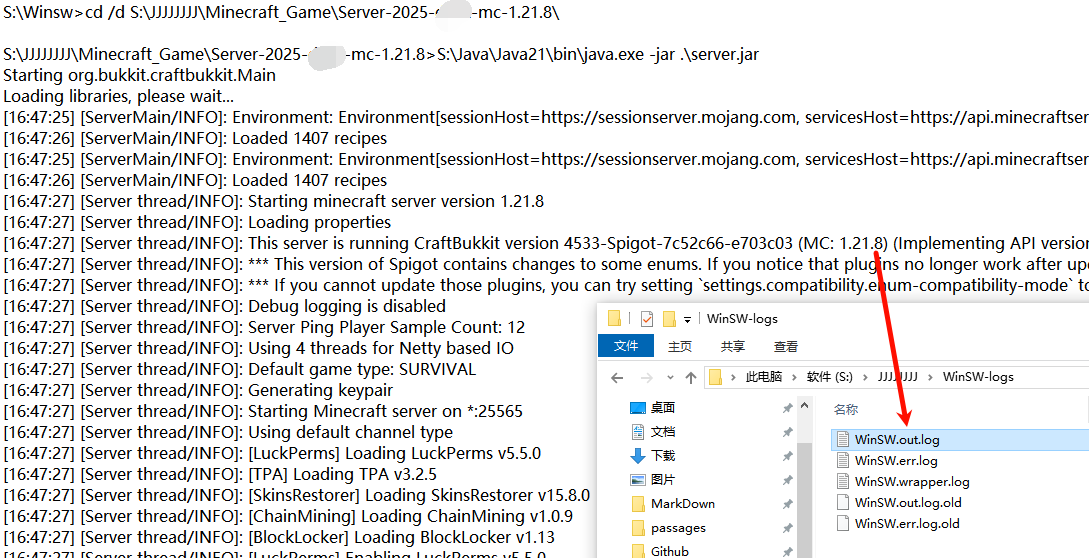Open Desktop (桌面) in quick access
This screenshot has width=1089, height=558.
coord(663,407)
